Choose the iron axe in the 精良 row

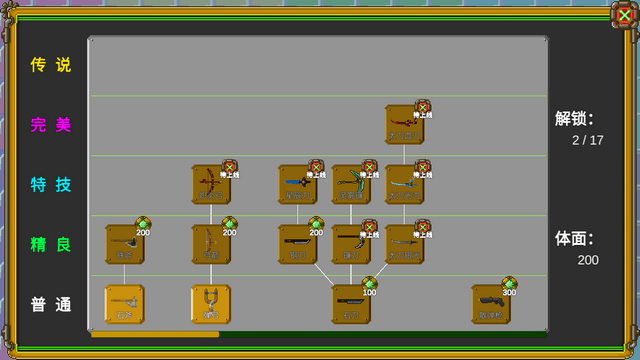point(124,244)
